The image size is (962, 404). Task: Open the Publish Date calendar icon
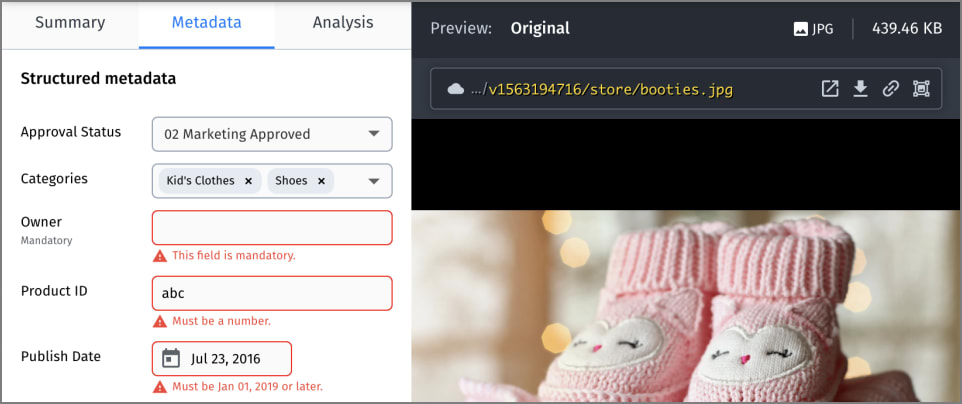pos(171,359)
